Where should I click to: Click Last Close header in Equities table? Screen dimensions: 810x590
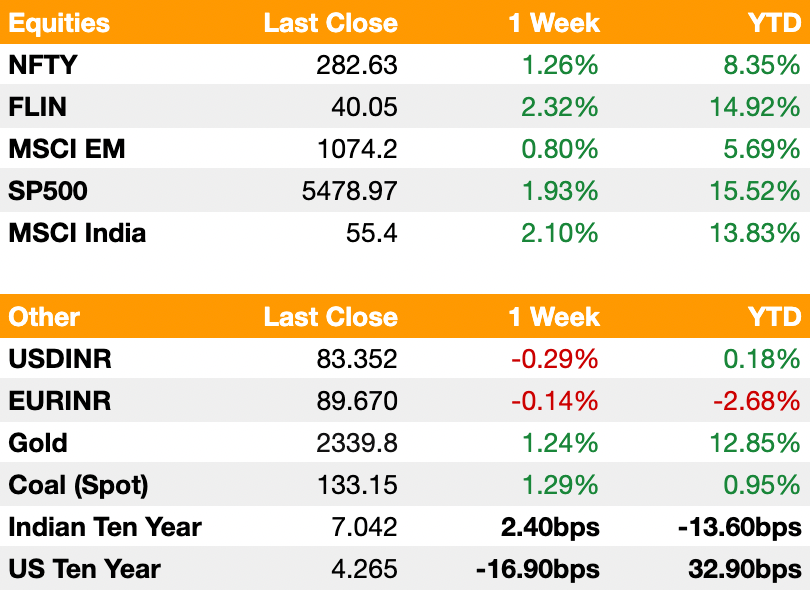tap(331, 23)
